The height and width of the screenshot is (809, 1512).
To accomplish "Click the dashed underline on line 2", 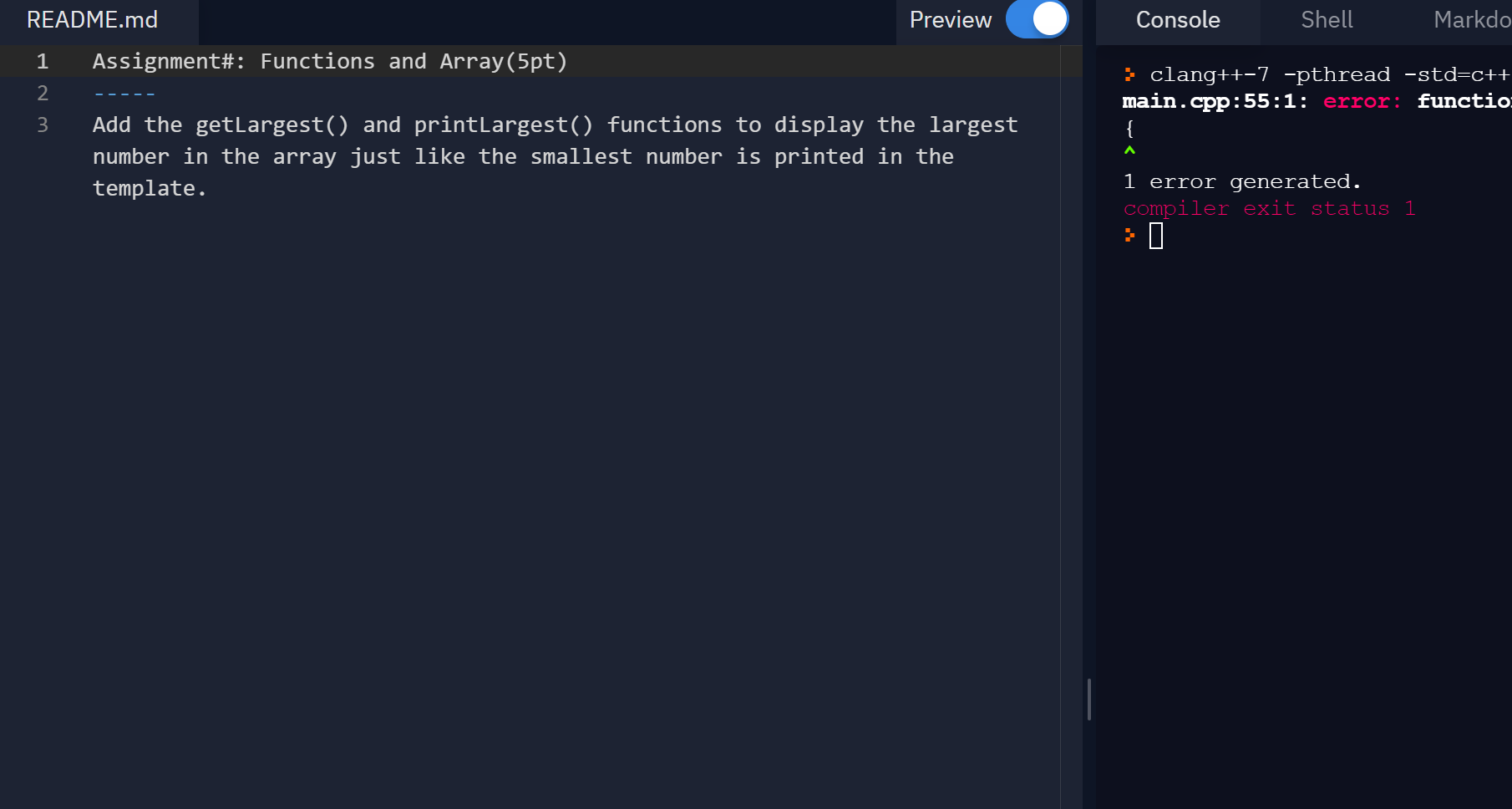I will (x=124, y=93).
